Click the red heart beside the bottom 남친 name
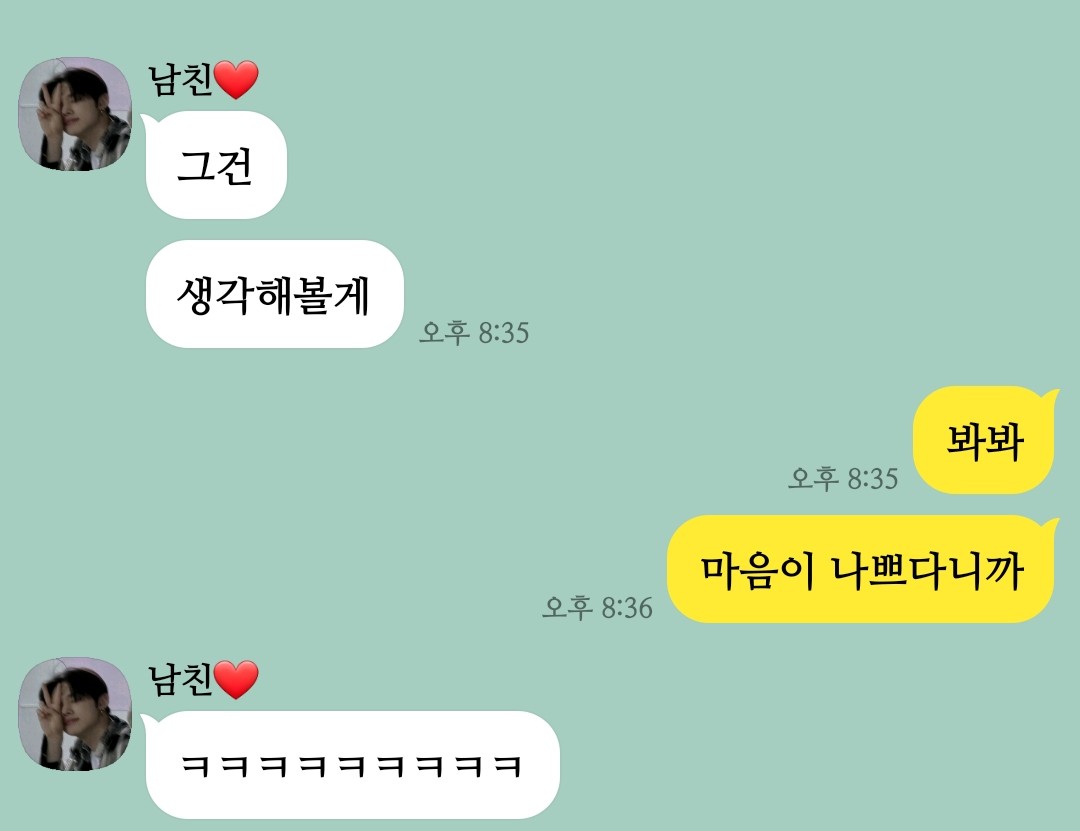The width and height of the screenshot is (1080, 831). [x=236, y=679]
